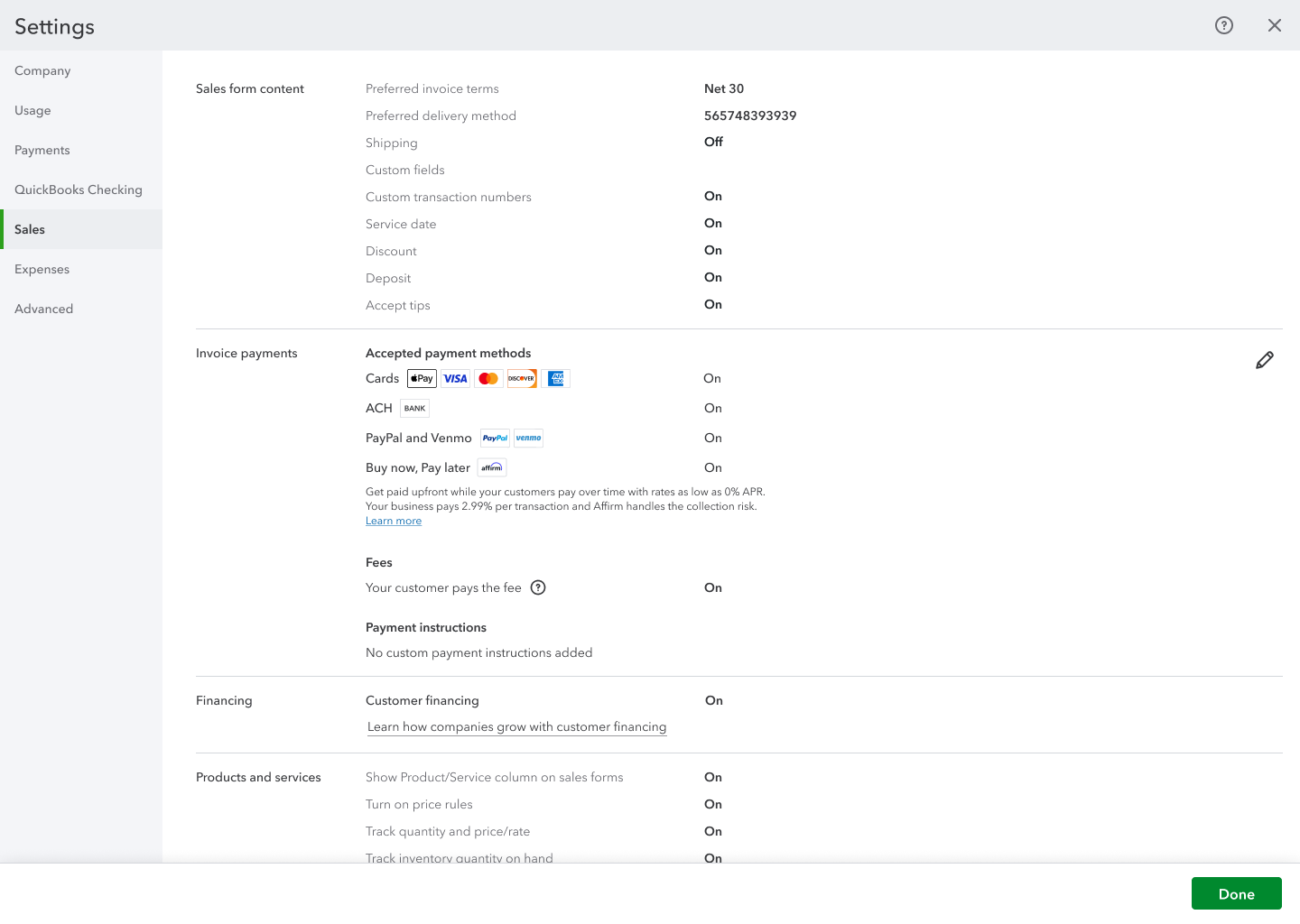Click the PayPal logo icon

click(x=495, y=439)
